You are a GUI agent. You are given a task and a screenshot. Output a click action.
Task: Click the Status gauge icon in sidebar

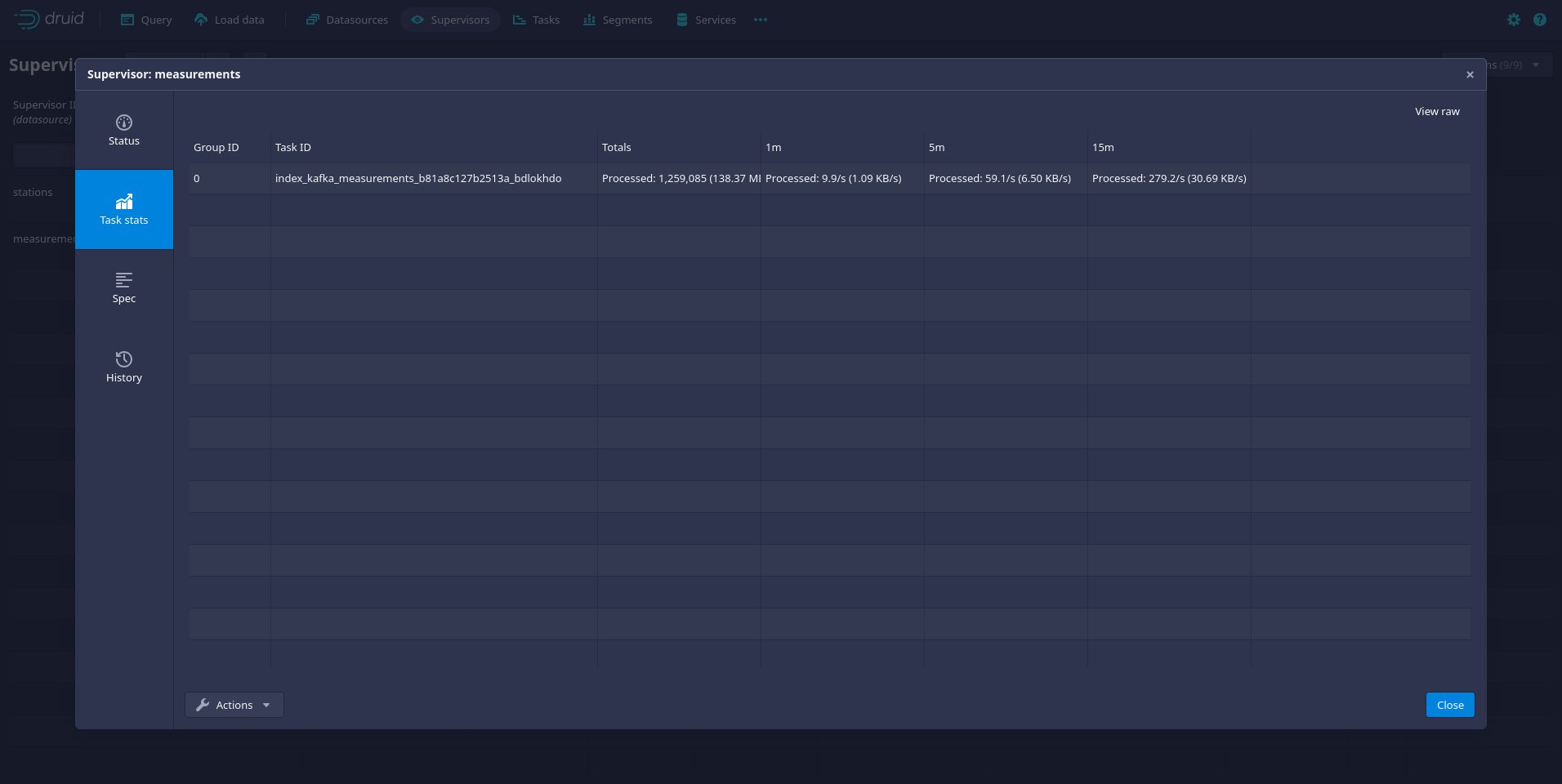pos(124,122)
